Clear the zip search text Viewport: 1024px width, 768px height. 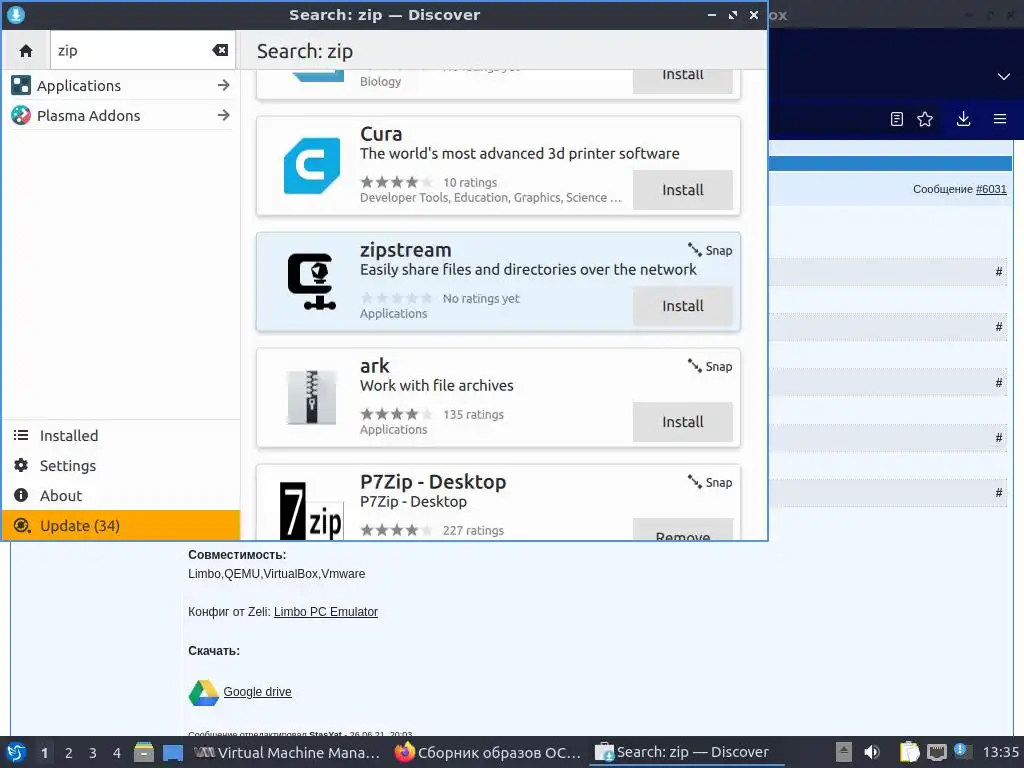220,50
